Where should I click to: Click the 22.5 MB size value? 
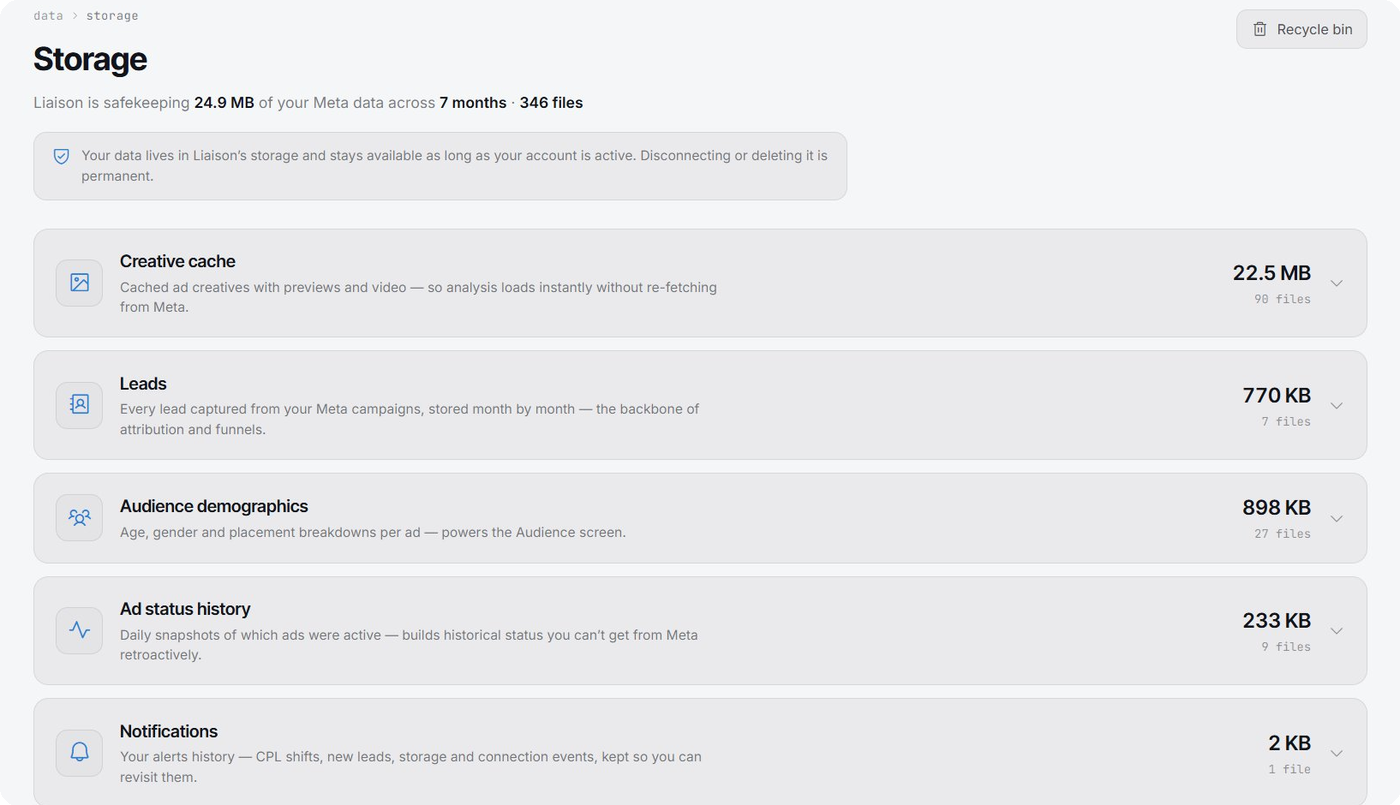pos(1271,273)
